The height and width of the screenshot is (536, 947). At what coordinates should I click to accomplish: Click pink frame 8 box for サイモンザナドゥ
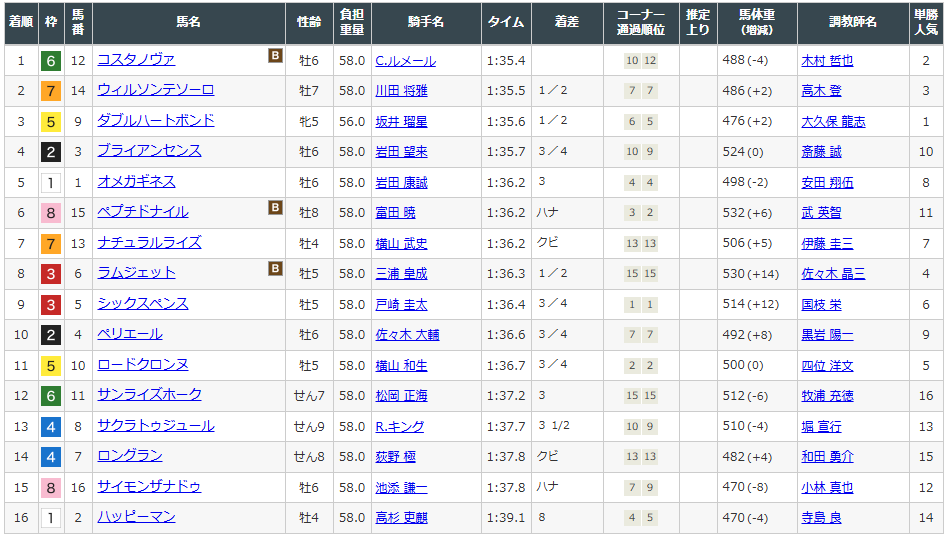[50, 487]
